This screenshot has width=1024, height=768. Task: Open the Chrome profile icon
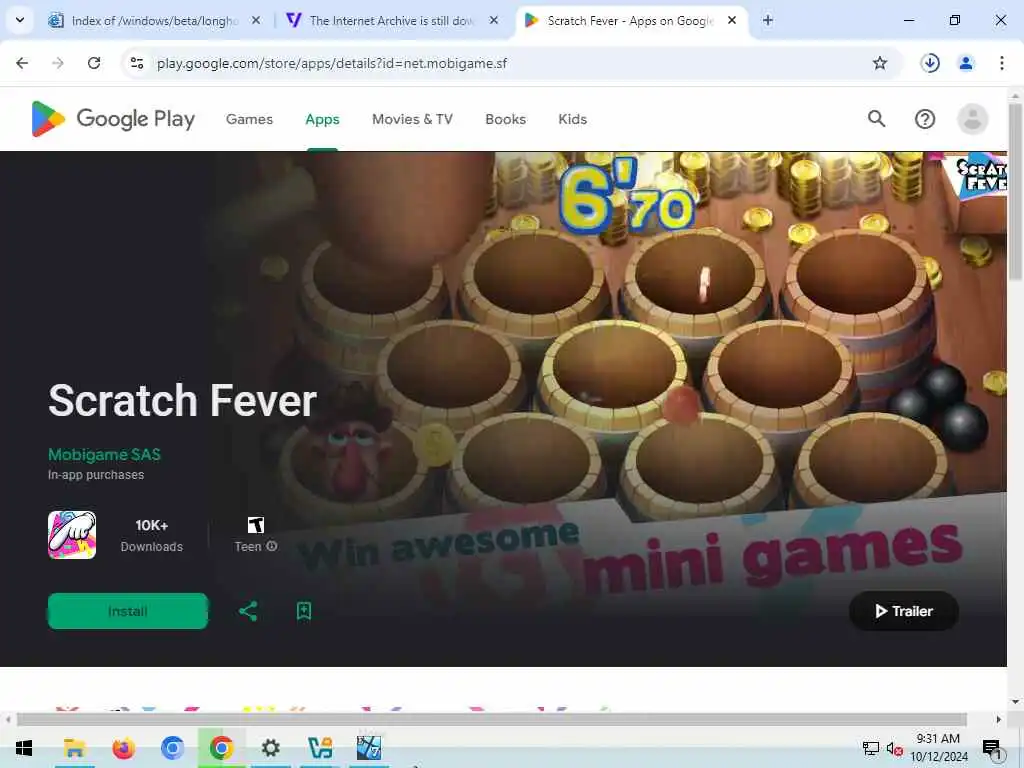click(966, 63)
